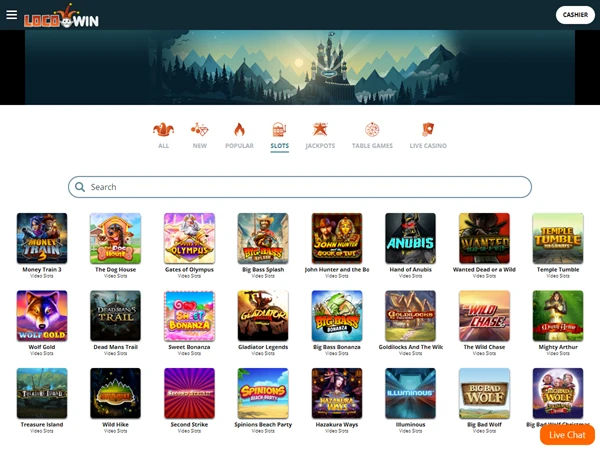The height and width of the screenshot is (450, 600).
Task: Play Gladiator Legends slot thumbnail
Action: pos(263,316)
